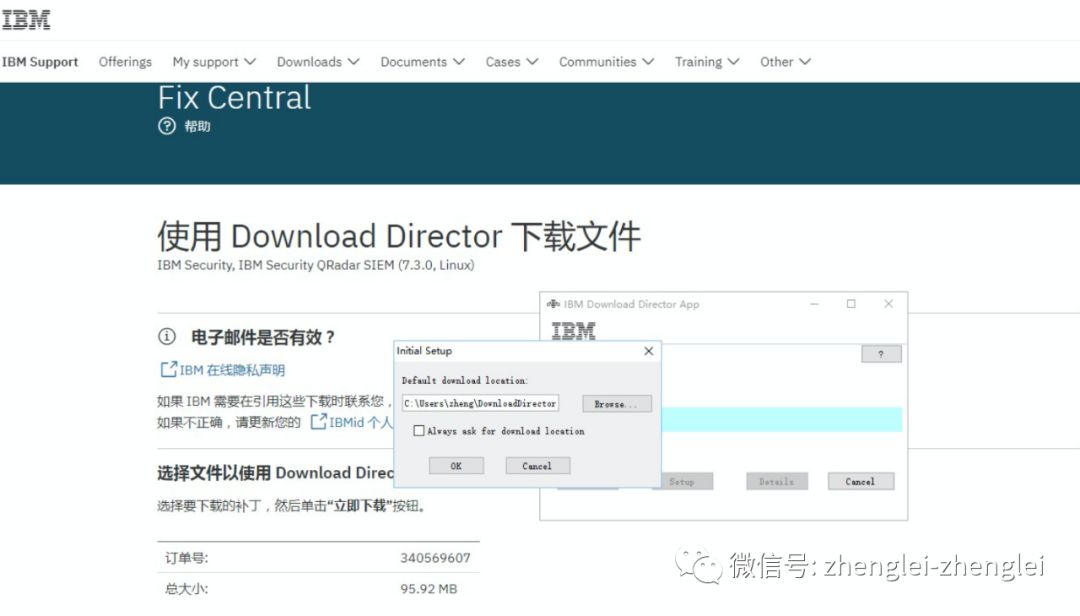This screenshot has width=1080, height=616.
Task: Click the external link icon next to IBMid
Action: [x=318, y=422]
